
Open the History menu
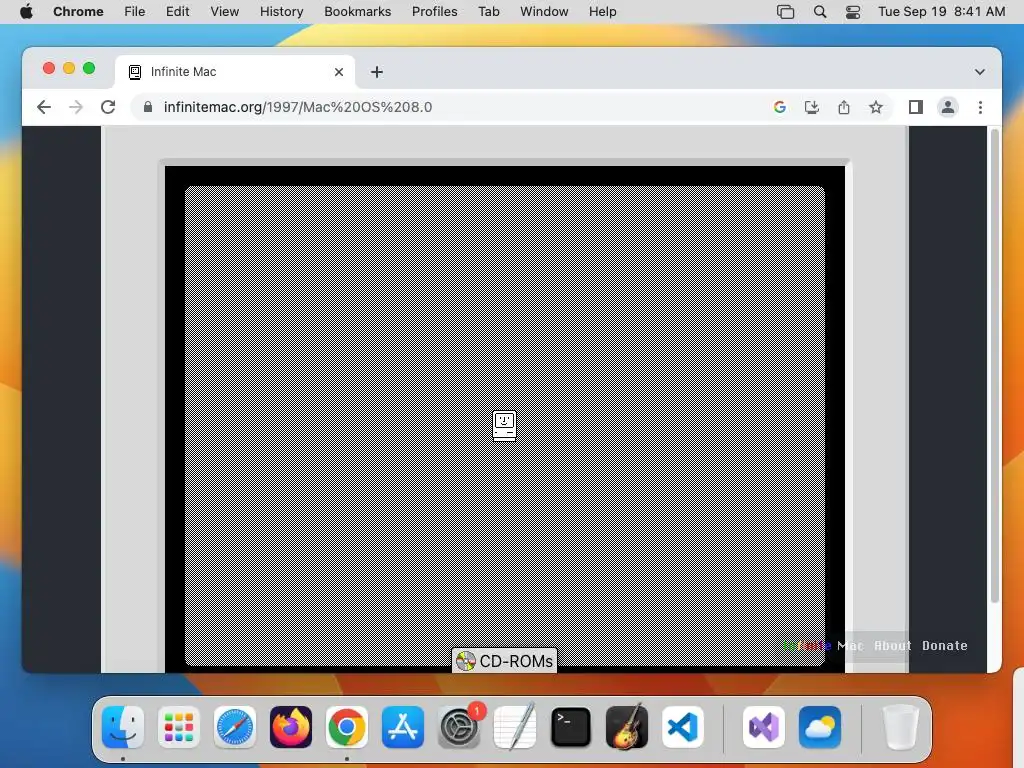coord(281,12)
